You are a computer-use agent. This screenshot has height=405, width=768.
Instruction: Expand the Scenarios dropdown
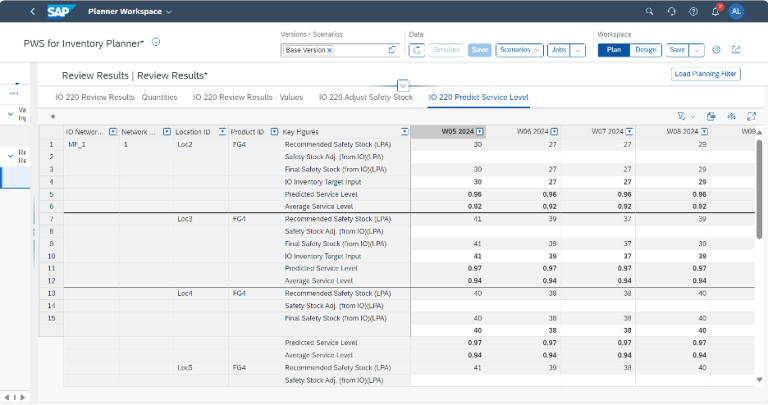pos(520,49)
